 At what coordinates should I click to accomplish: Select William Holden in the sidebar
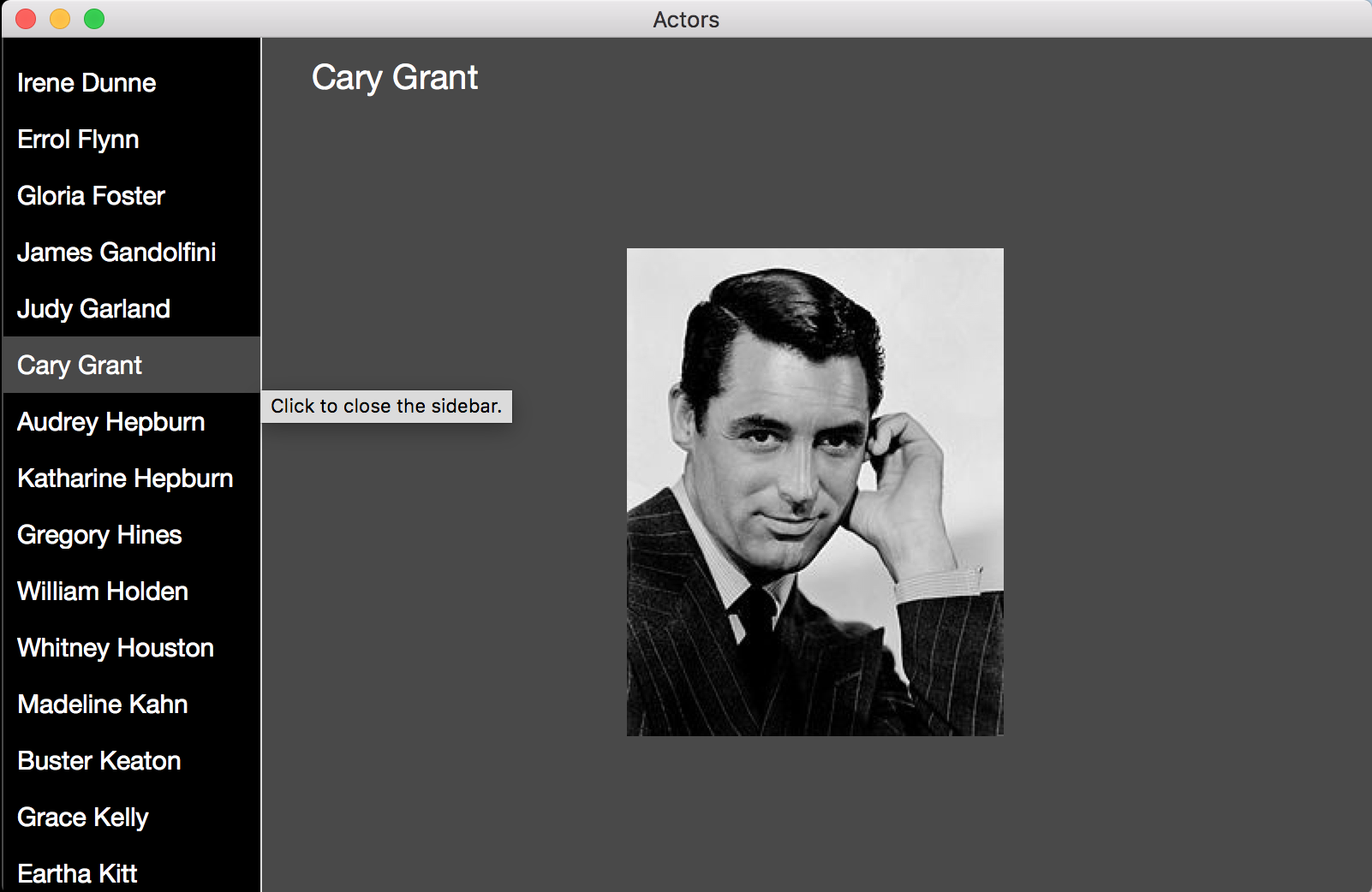[103, 592]
